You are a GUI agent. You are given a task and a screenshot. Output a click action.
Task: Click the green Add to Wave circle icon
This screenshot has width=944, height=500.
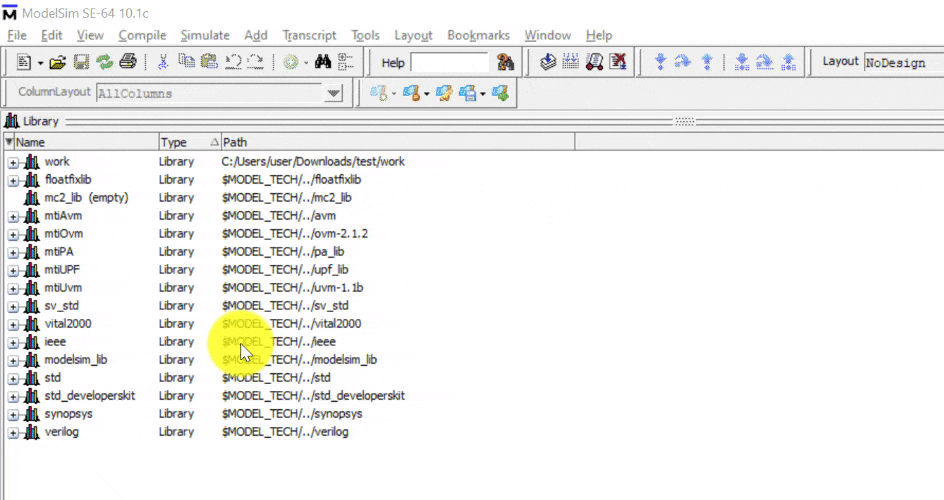[291, 62]
